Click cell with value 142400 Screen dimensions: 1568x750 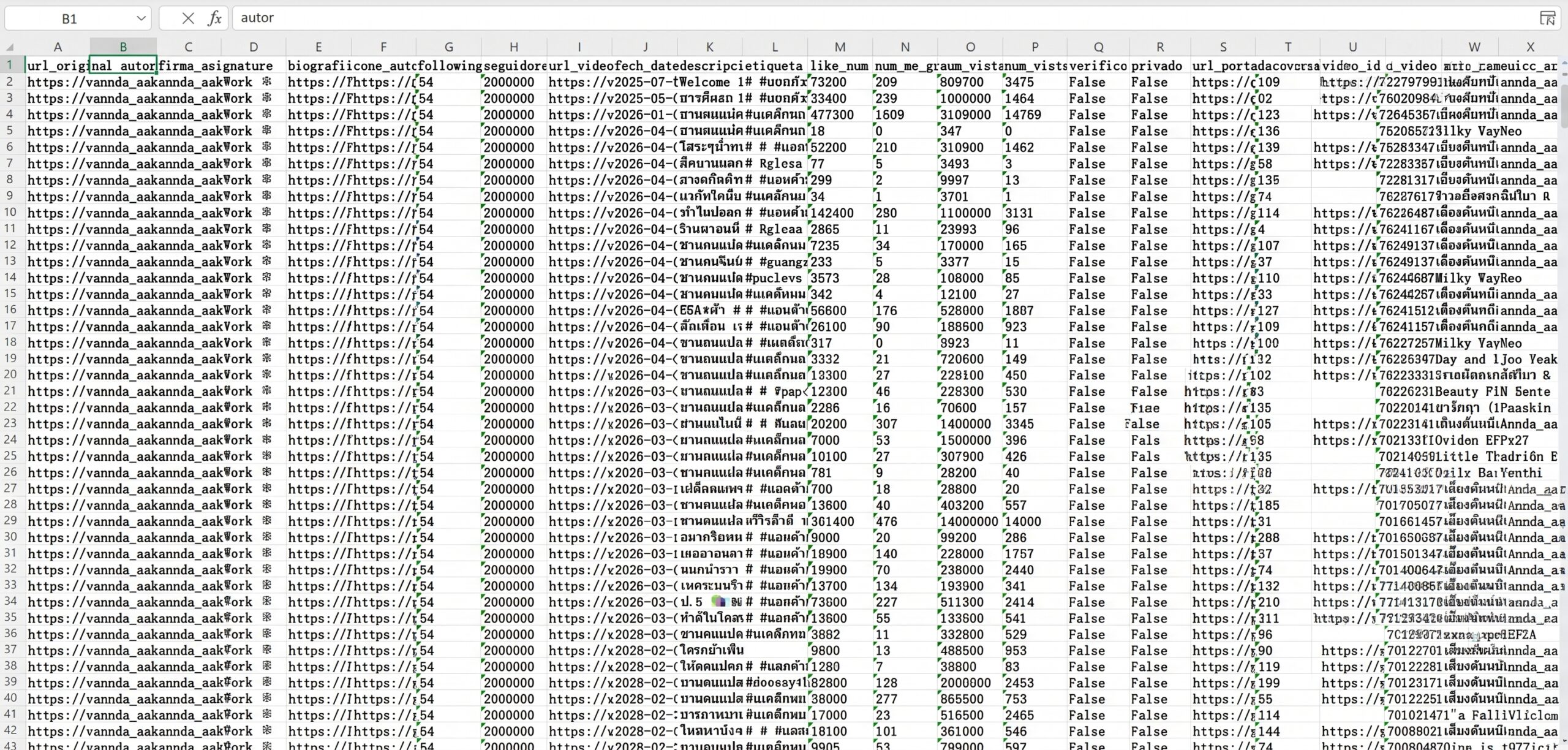[x=840, y=213]
